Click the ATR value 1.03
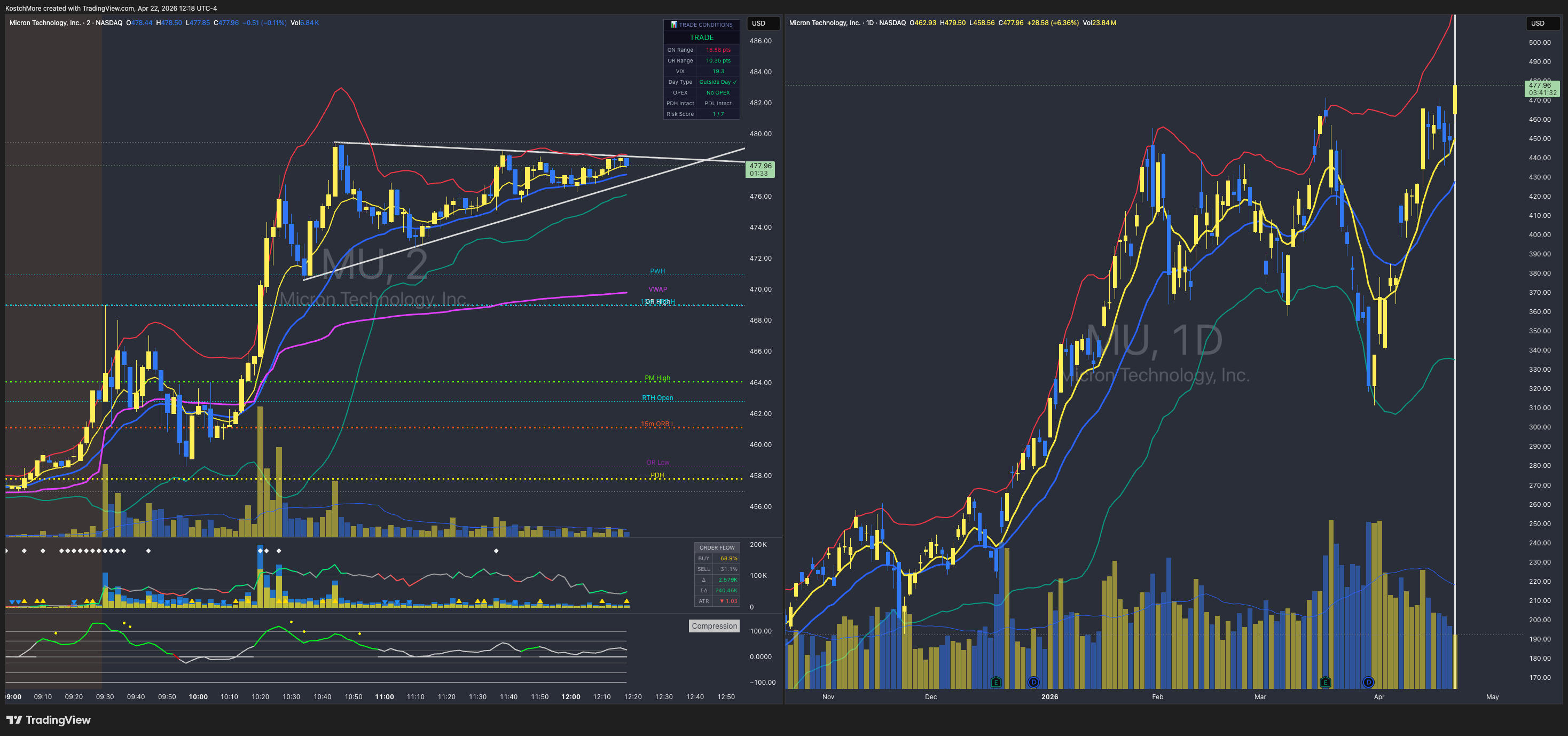Image resolution: width=1568 pixels, height=736 pixels. pyautogui.click(x=728, y=601)
